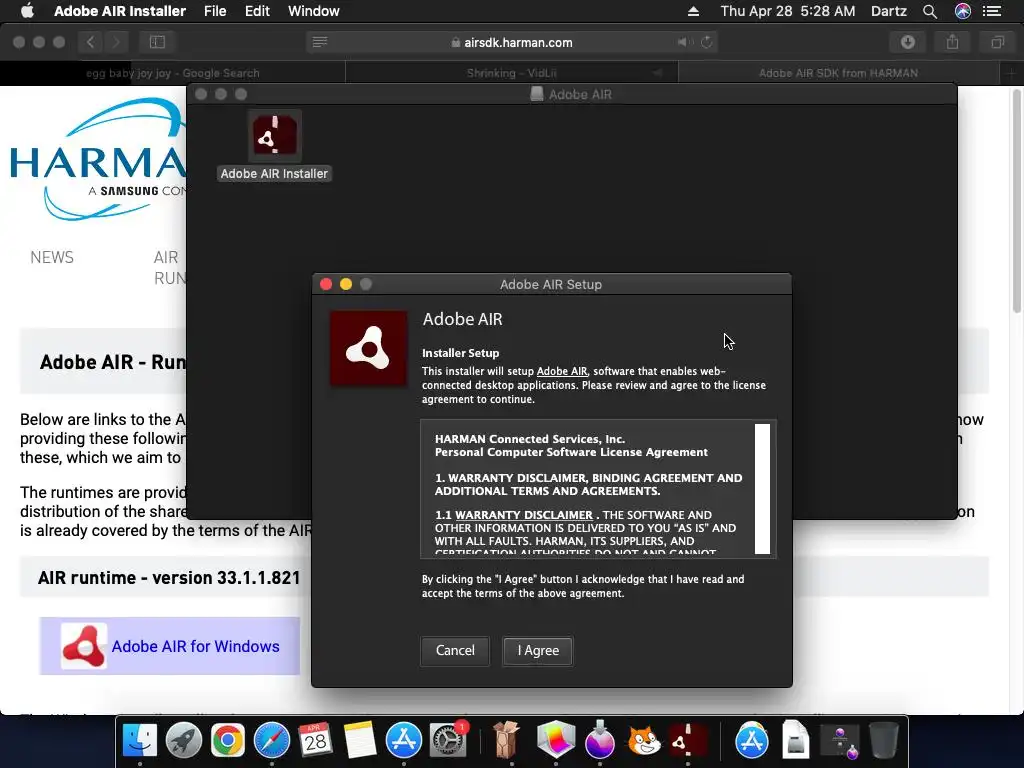Click the NEWS link on HARMAN page

[52, 257]
